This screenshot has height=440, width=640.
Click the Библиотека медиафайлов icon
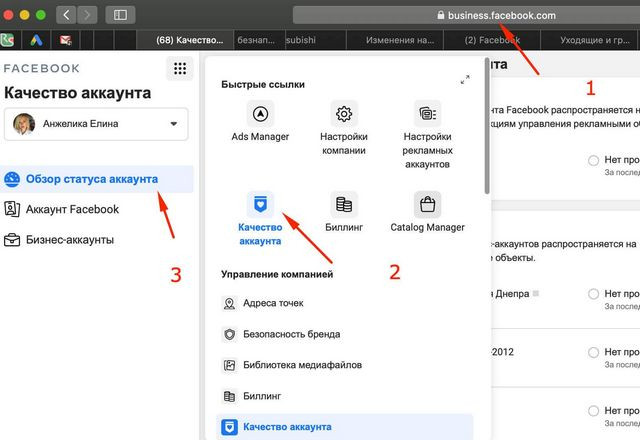click(229, 365)
